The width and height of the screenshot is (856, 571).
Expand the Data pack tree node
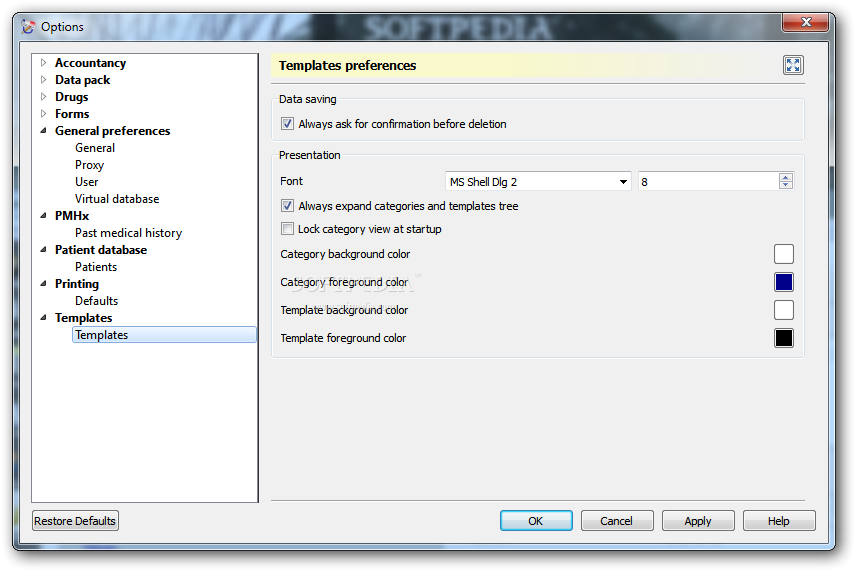pos(44,80)
